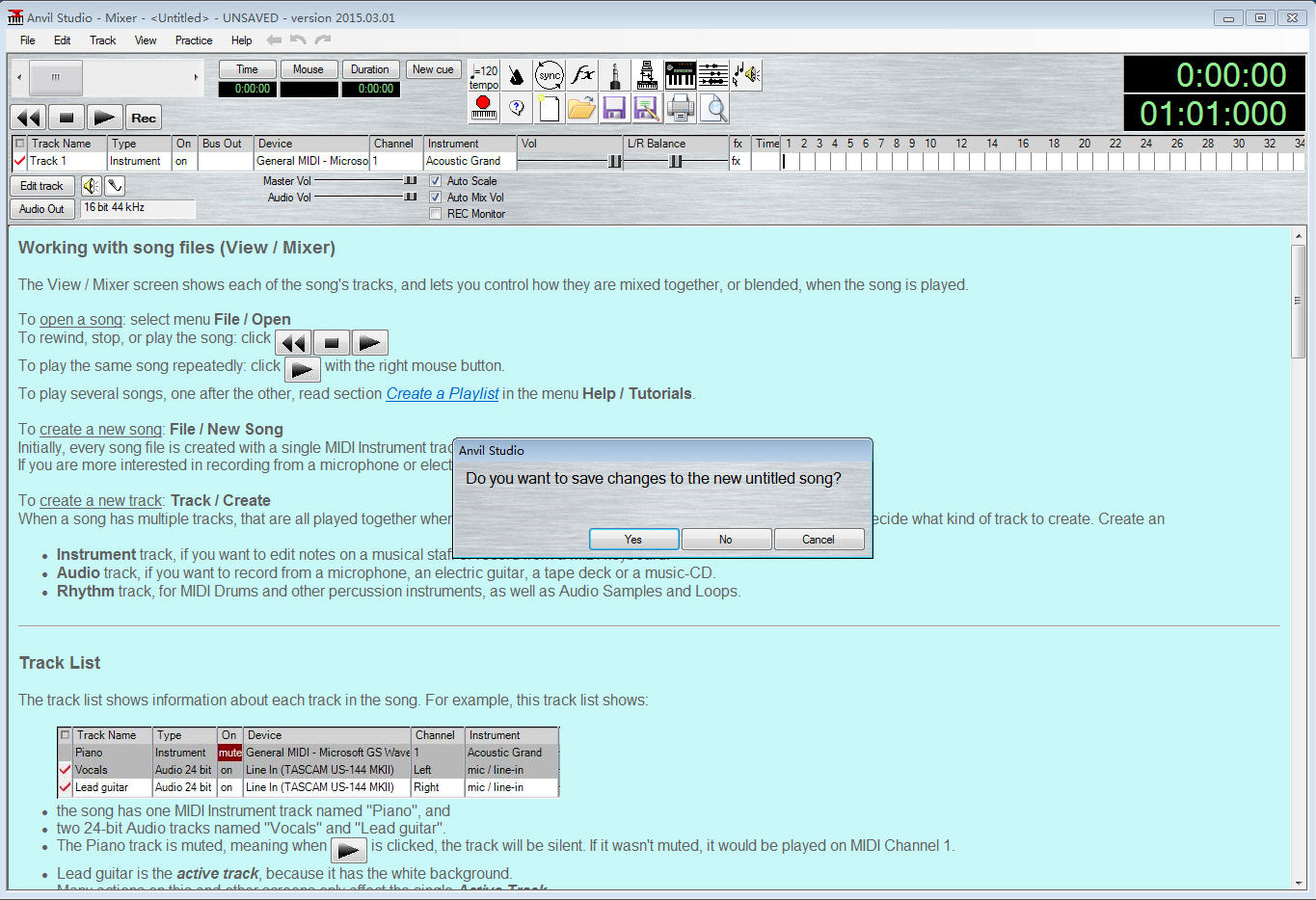Click Track 1 Bus Out cell
Viewport: 1316px width, 900px height.
(x=226, y=161)
